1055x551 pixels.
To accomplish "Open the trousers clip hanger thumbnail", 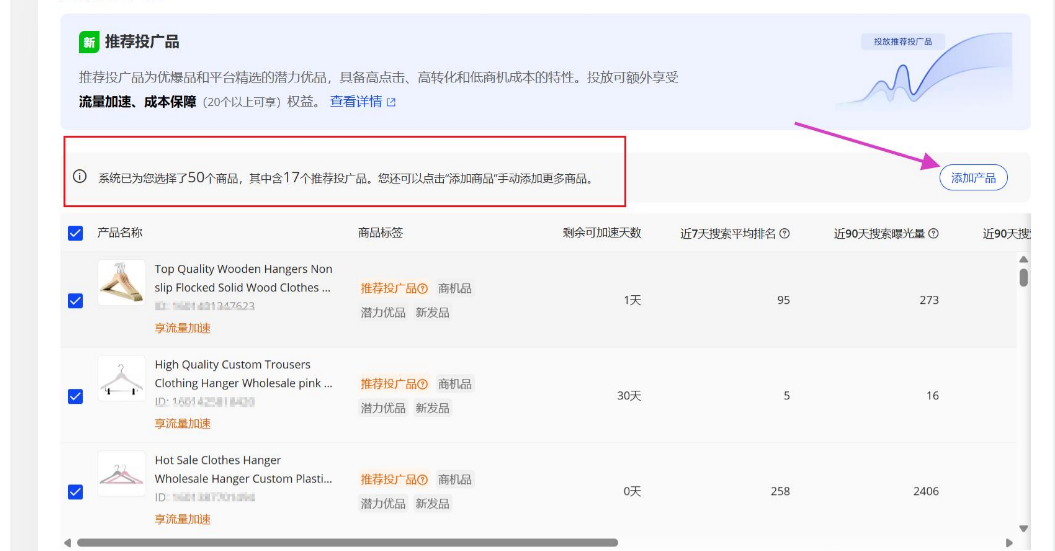I will 121,378.
